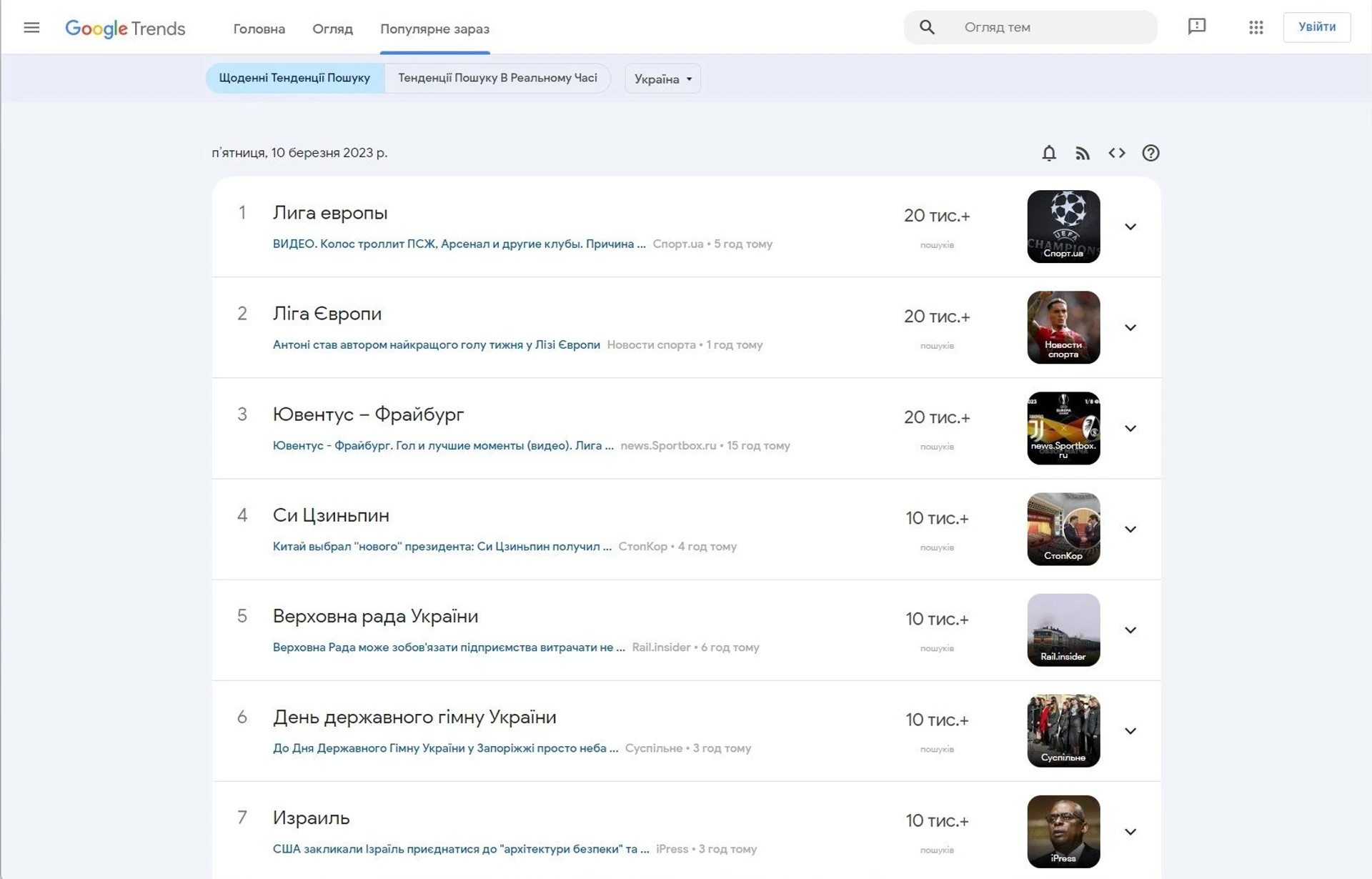Open the news.Sportbox.ru thumbnail

[1063, 428]
